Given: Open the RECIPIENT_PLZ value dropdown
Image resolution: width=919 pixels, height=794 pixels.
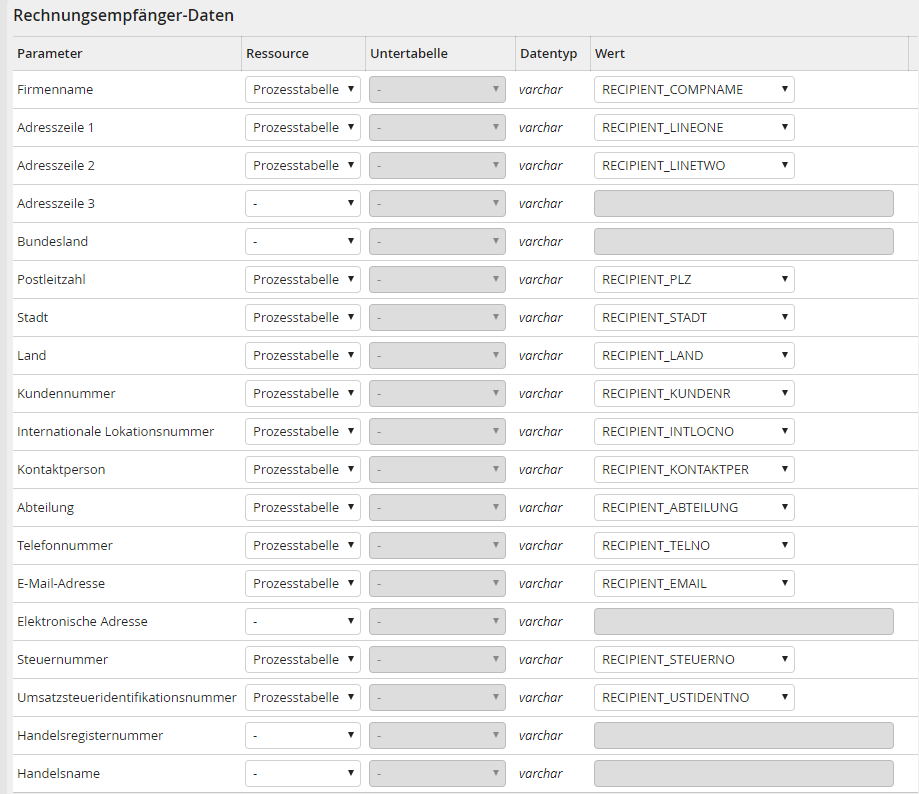Looking at the screenshot, I should 694,280.
